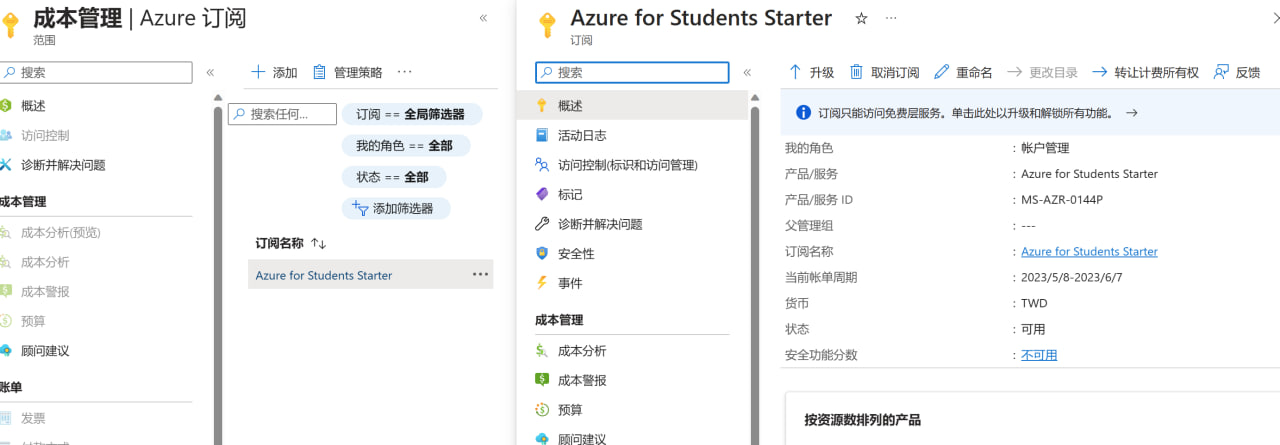The height and width of the screenshot is (445, 1280).
Task: Click the 重命名 pencil icon
Action: (x=941, y=72)
